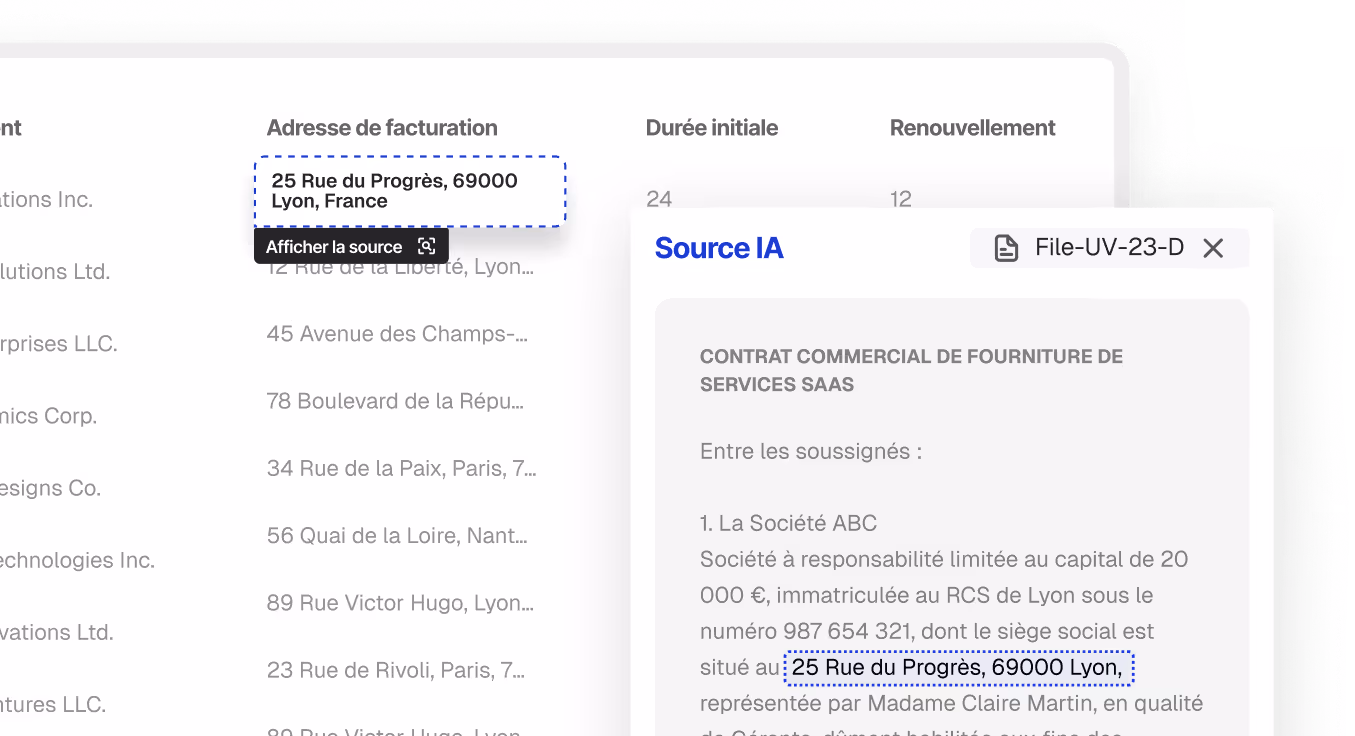Select address 78 Boulevard de la République
Screen dimensions: 1355x736
pyautogui.click(x=394, y=401)
